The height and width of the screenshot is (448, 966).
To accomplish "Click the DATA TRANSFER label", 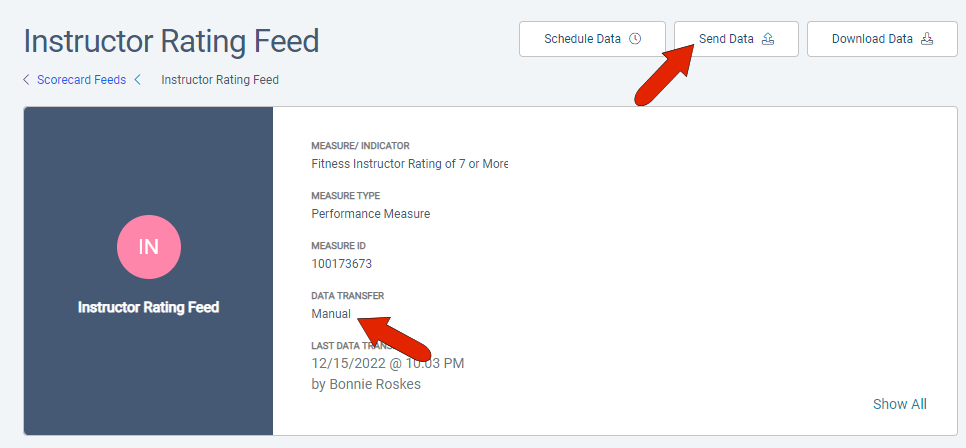I will [x=347, y=296].
